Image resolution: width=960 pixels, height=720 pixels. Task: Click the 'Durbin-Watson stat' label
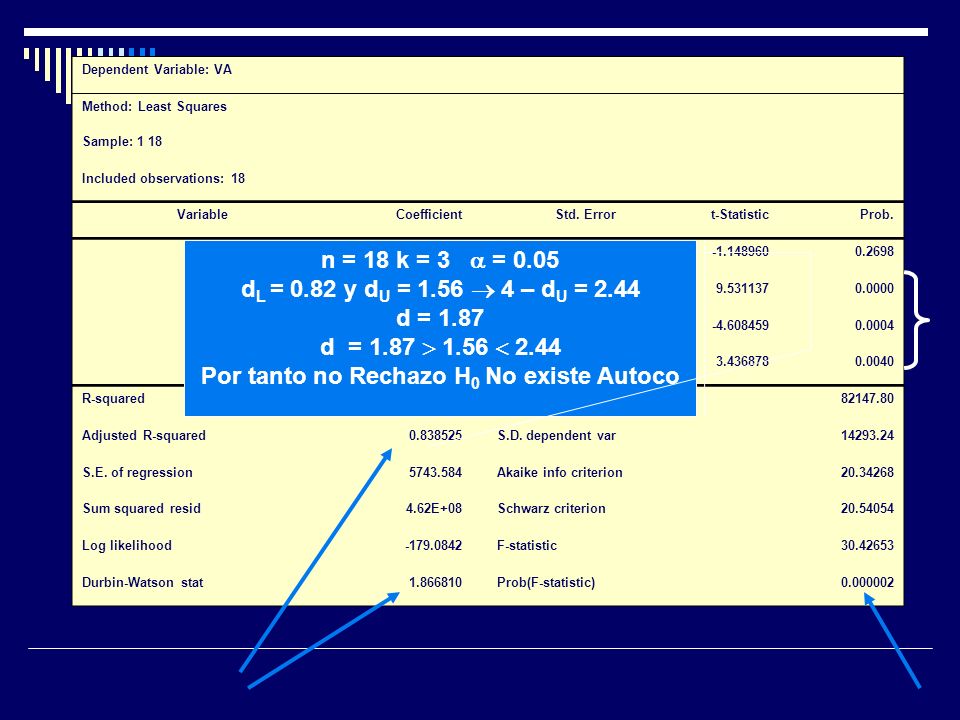[143, 582]
